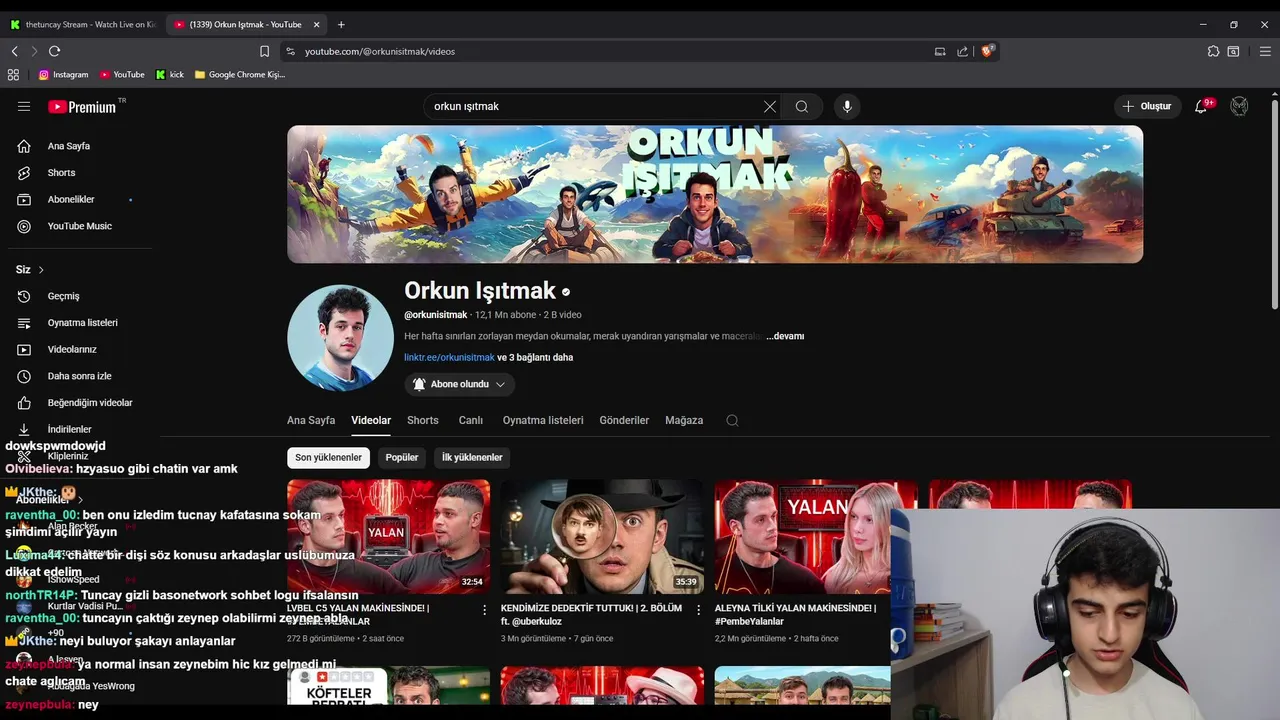Screen dimensions: 1280x720
Task: Select the İlk yüklenenler sort chip
Action: 472,457
